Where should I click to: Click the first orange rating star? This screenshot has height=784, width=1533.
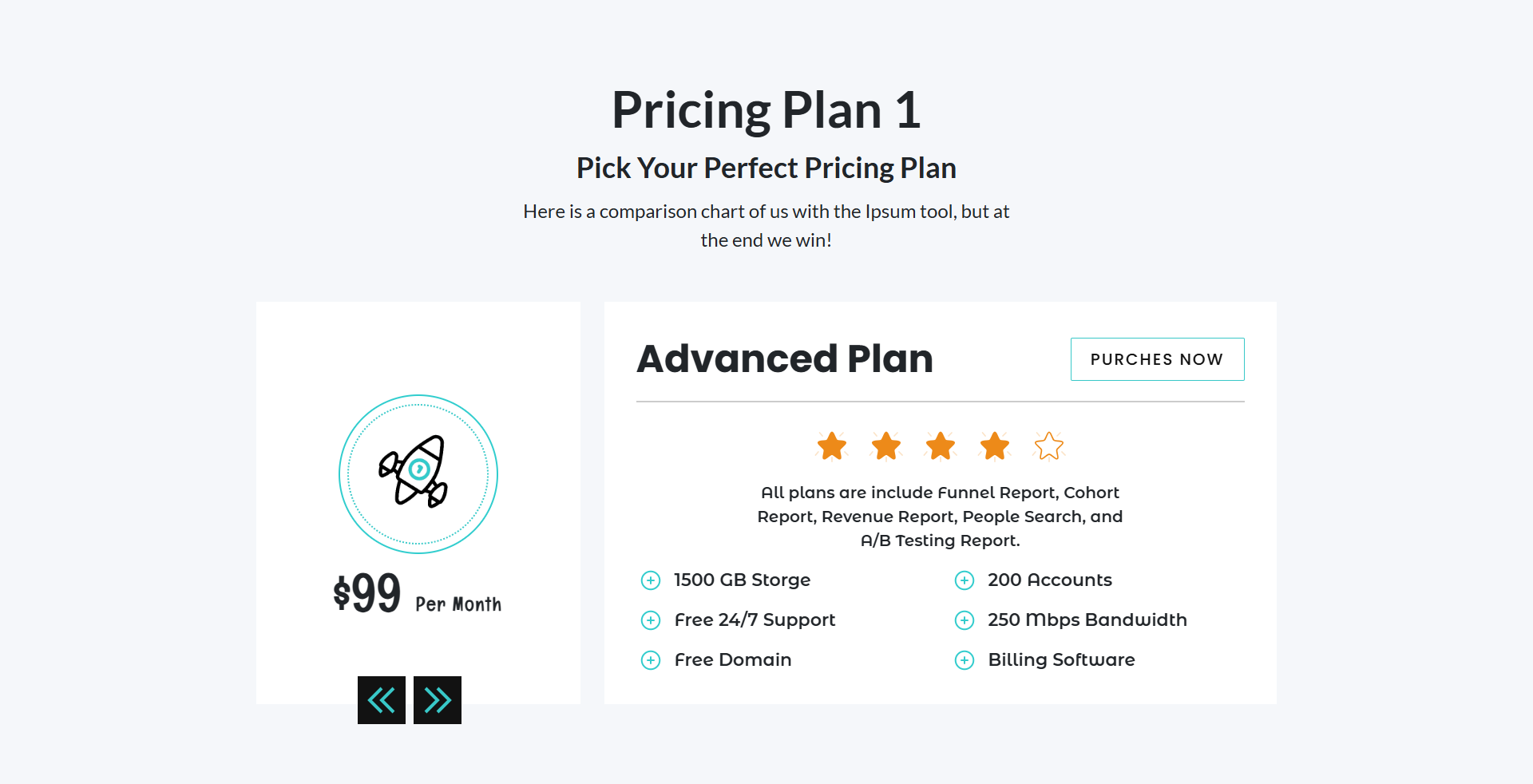tap(832, 446)
